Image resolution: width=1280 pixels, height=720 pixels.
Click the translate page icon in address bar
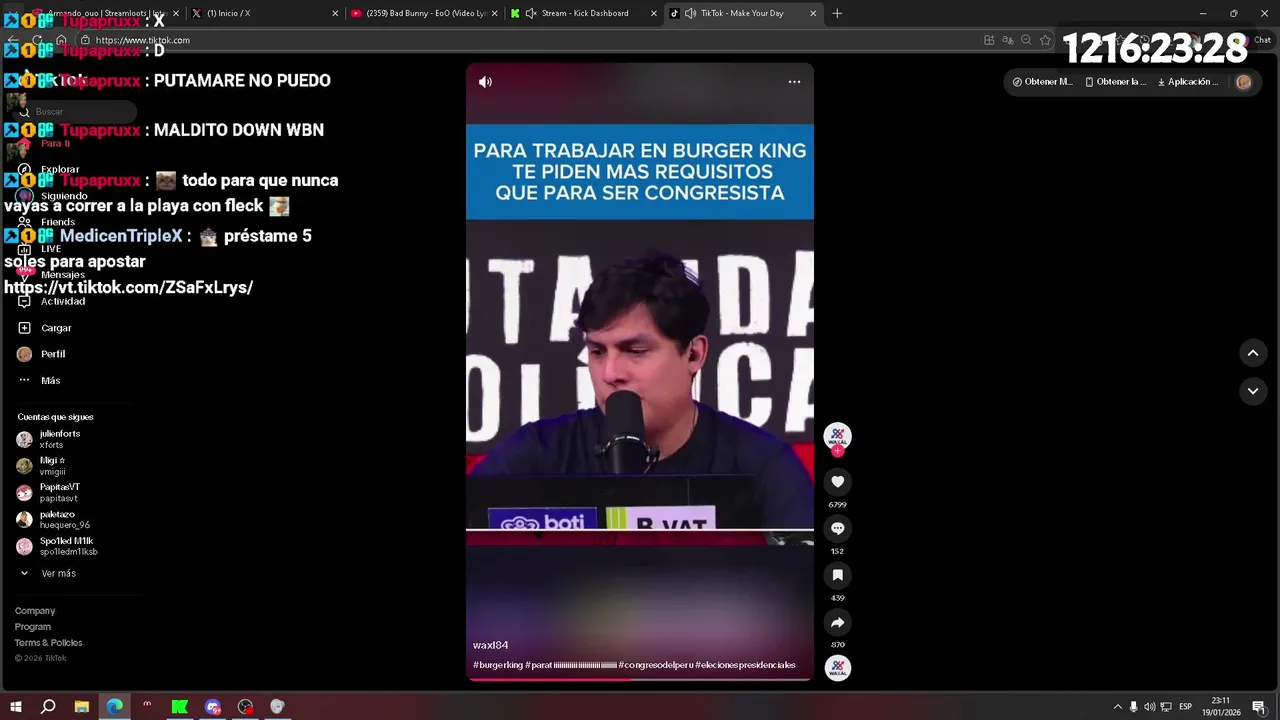[1008, 40]
